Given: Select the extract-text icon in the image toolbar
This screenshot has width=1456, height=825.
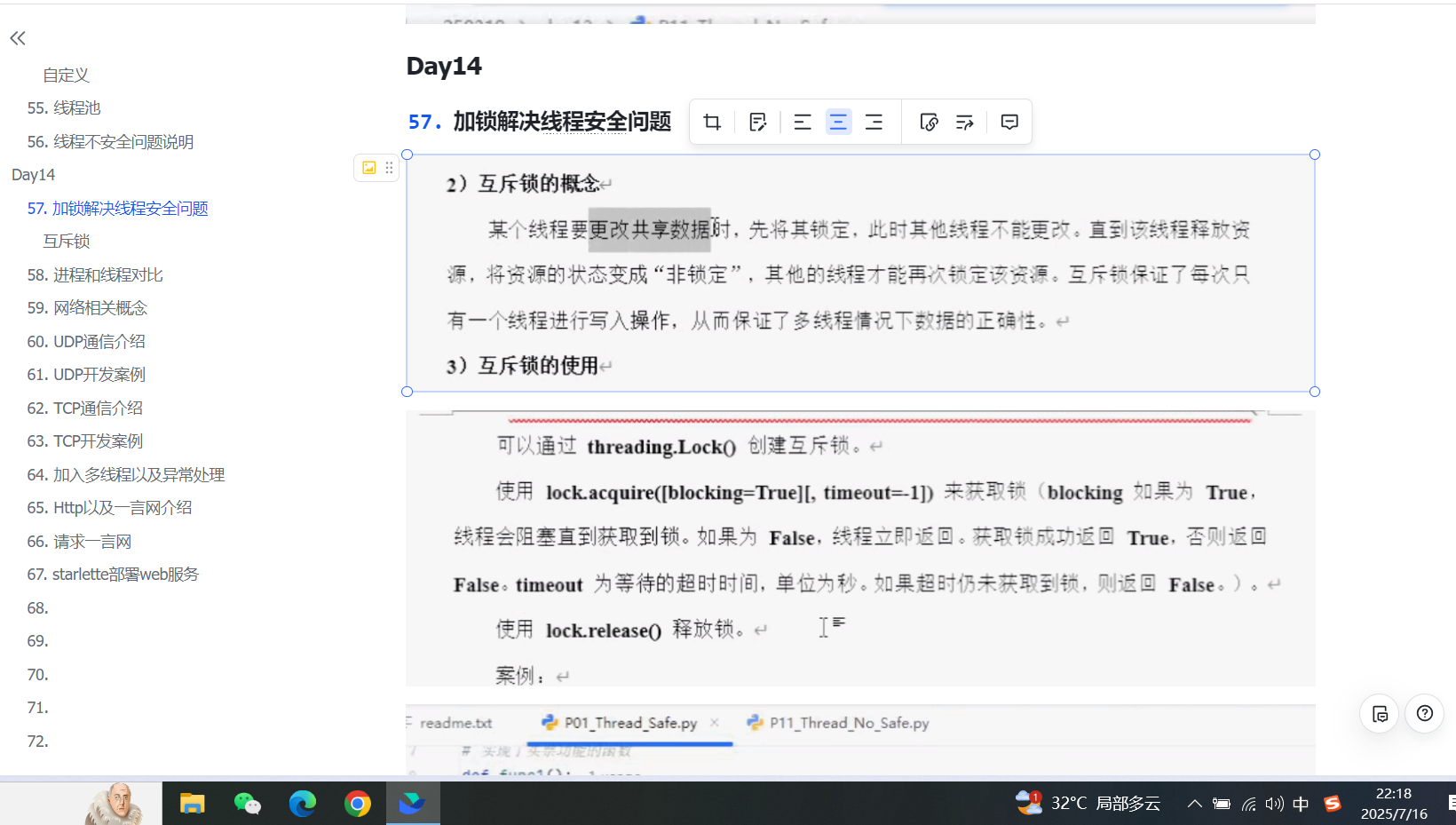Looking at the screenshot, I should 965,122.
